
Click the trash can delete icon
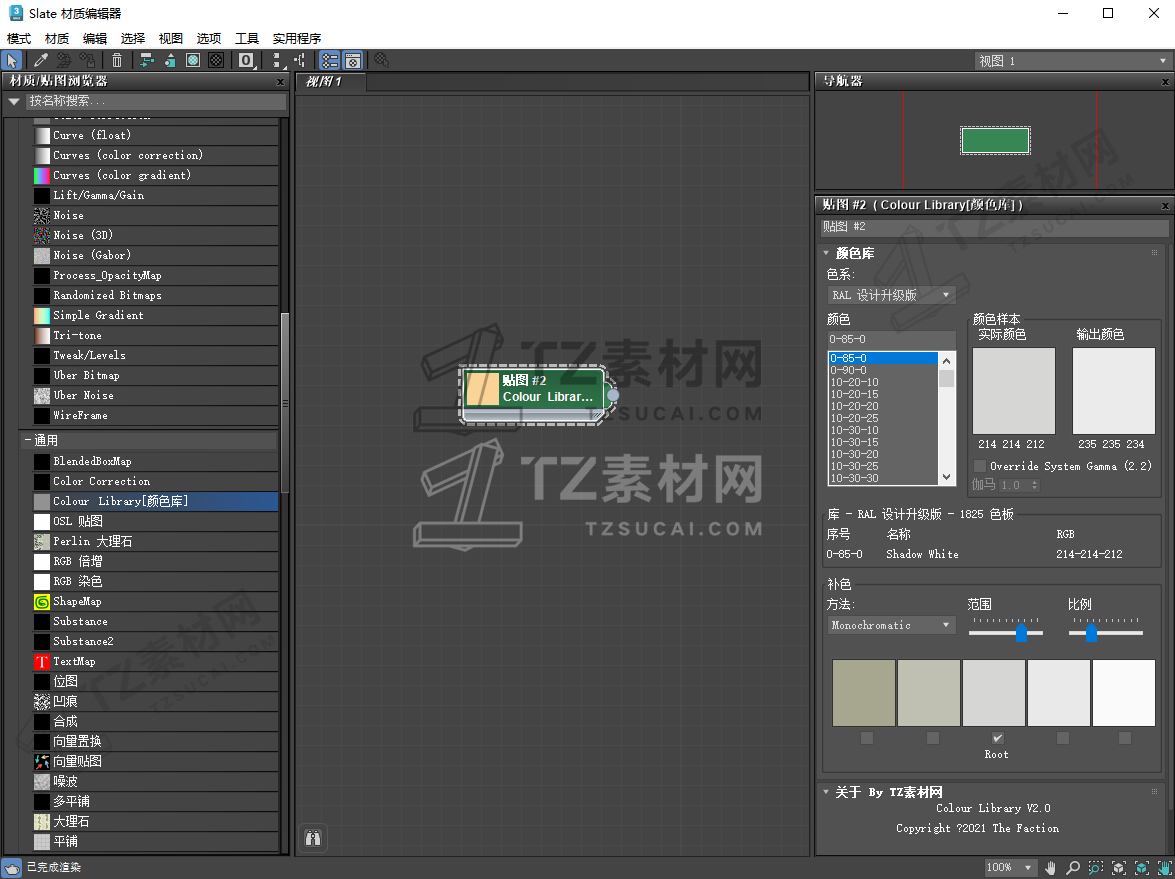click(117, 60)
